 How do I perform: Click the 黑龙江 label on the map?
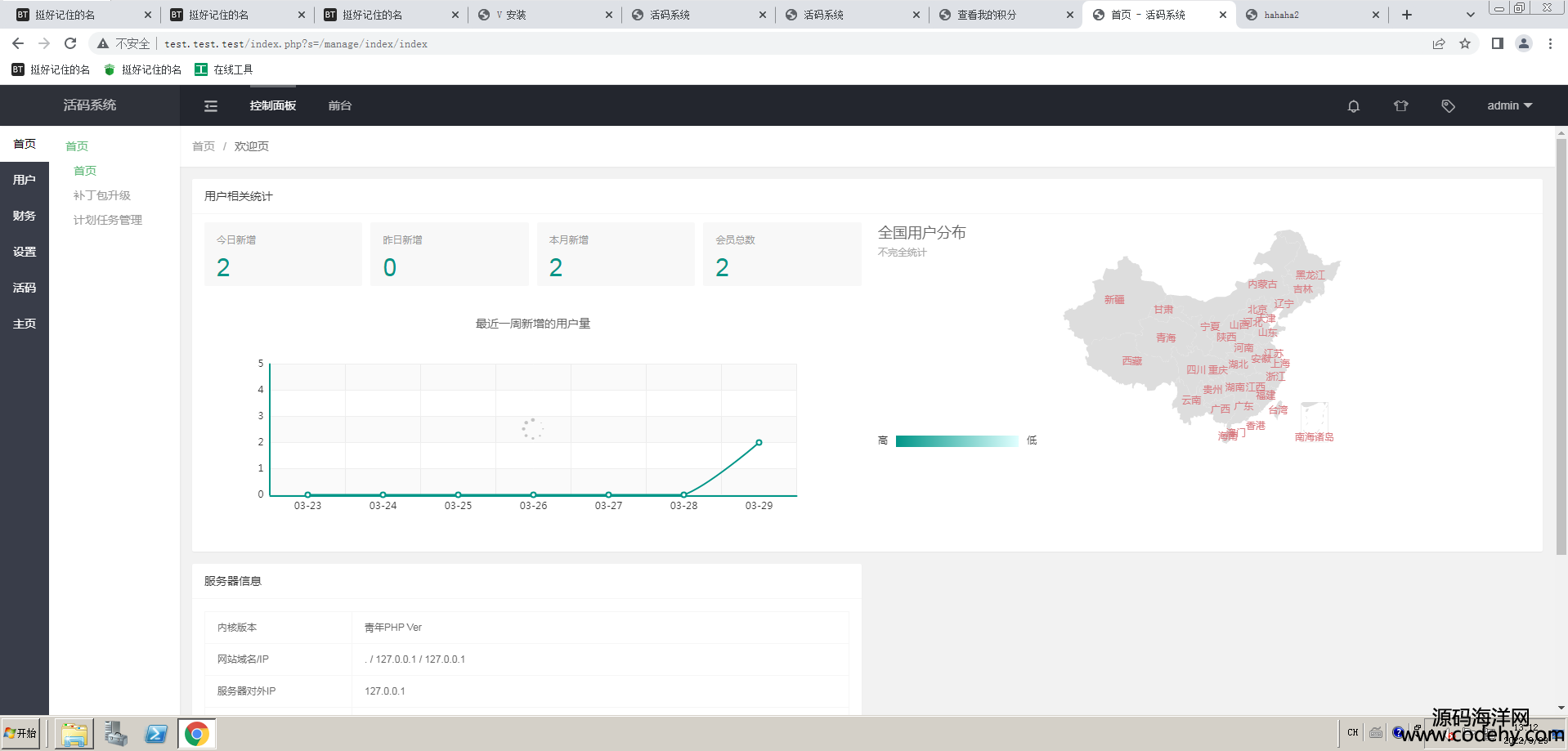tap(1310, 275)
